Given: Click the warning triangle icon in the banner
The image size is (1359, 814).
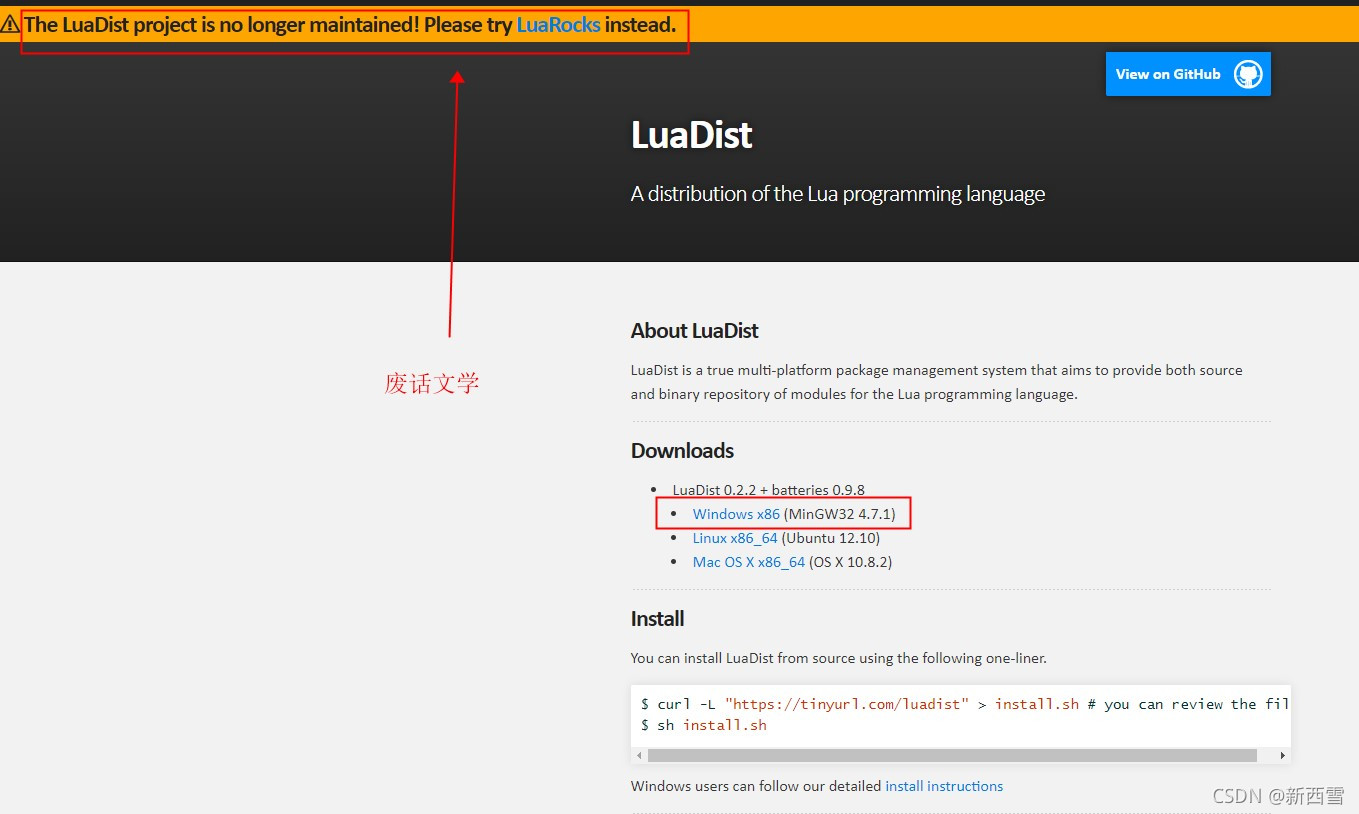Looking at the screenshot, I should click(10, 25).
